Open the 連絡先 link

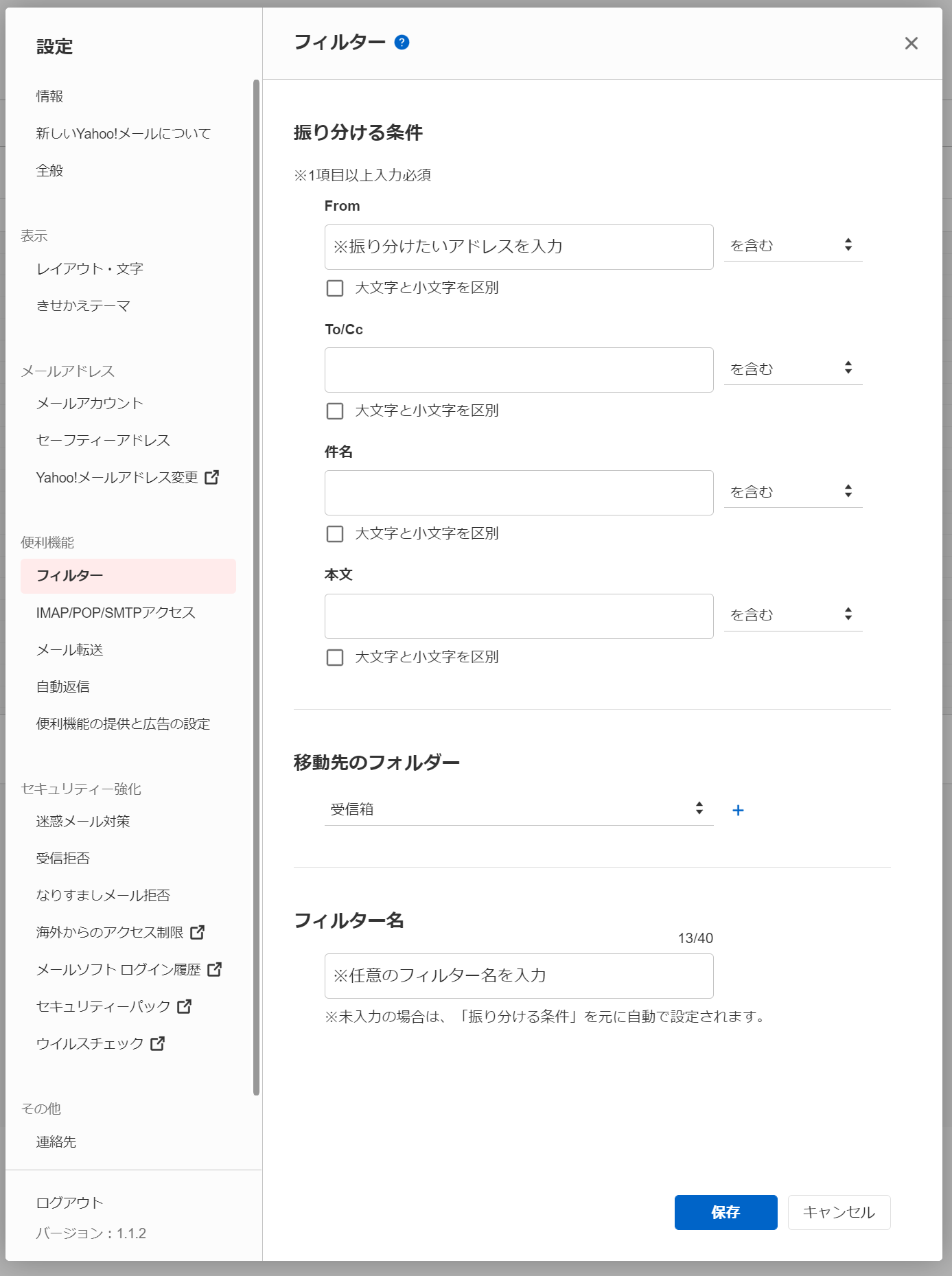click(56, 1142)
